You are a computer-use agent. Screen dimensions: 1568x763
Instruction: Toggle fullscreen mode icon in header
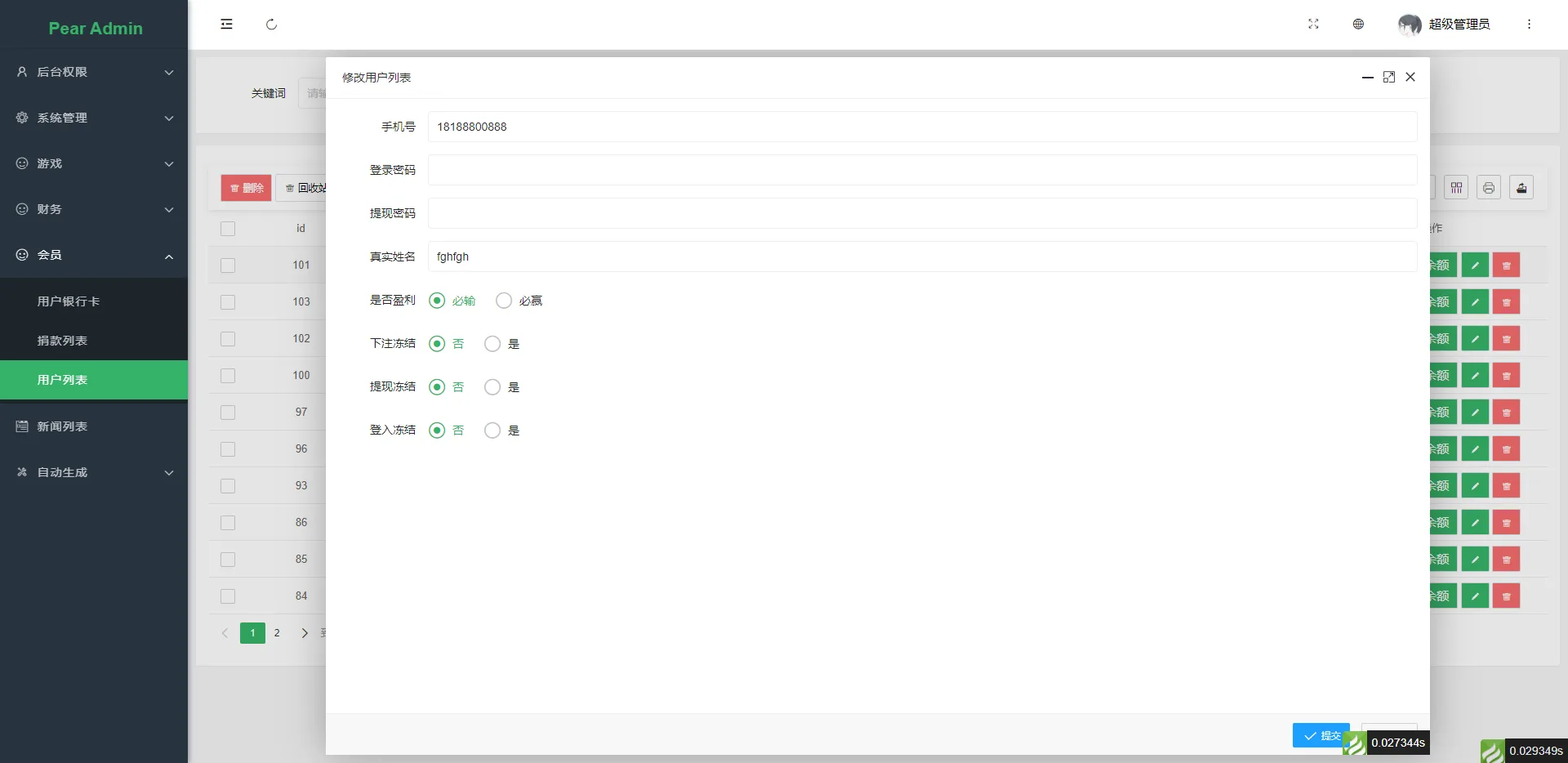tap(1313, 25)
